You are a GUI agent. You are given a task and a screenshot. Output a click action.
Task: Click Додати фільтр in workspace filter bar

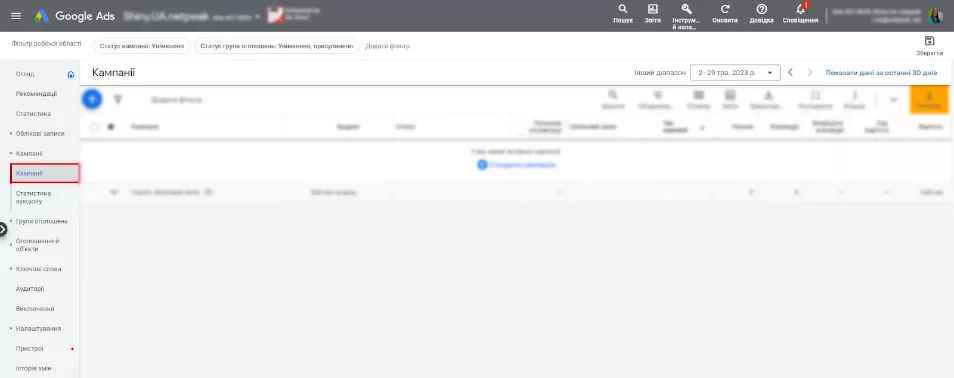point(388,46)
